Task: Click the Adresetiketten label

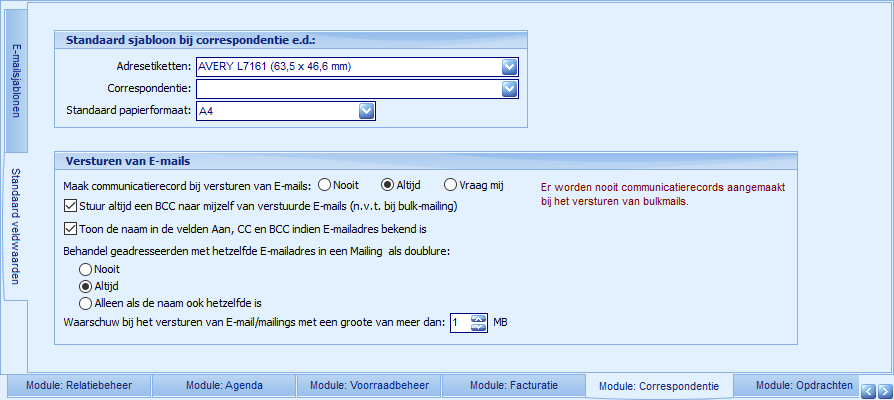Action: coord(153,67)
